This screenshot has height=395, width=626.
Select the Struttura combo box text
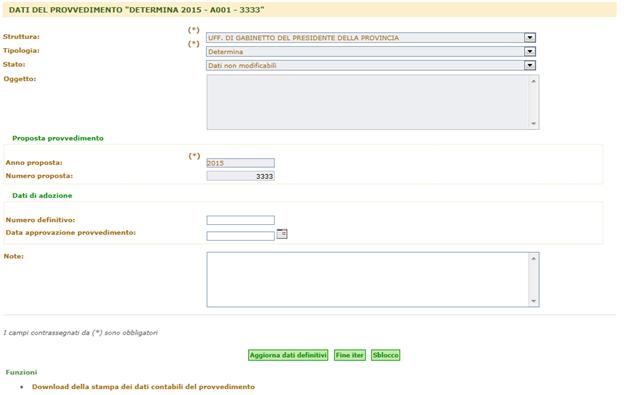(x=365, y=38)
